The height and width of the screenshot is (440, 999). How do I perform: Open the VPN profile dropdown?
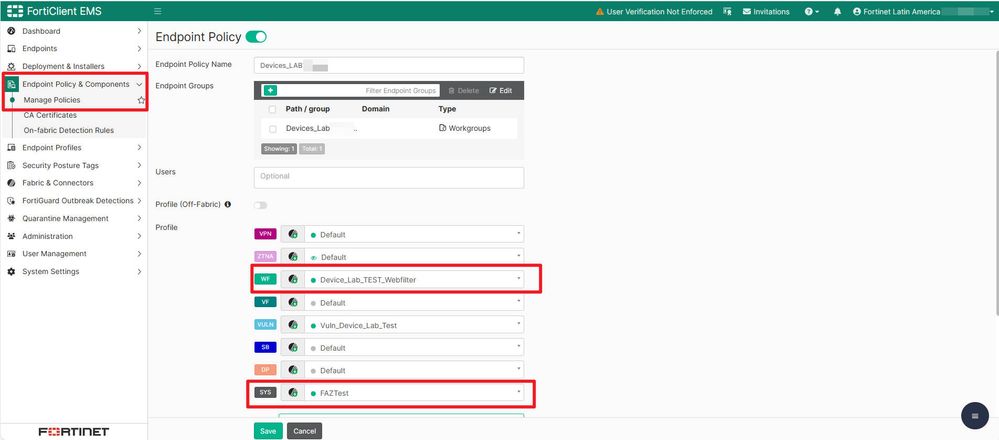click(x=414, y=234)
